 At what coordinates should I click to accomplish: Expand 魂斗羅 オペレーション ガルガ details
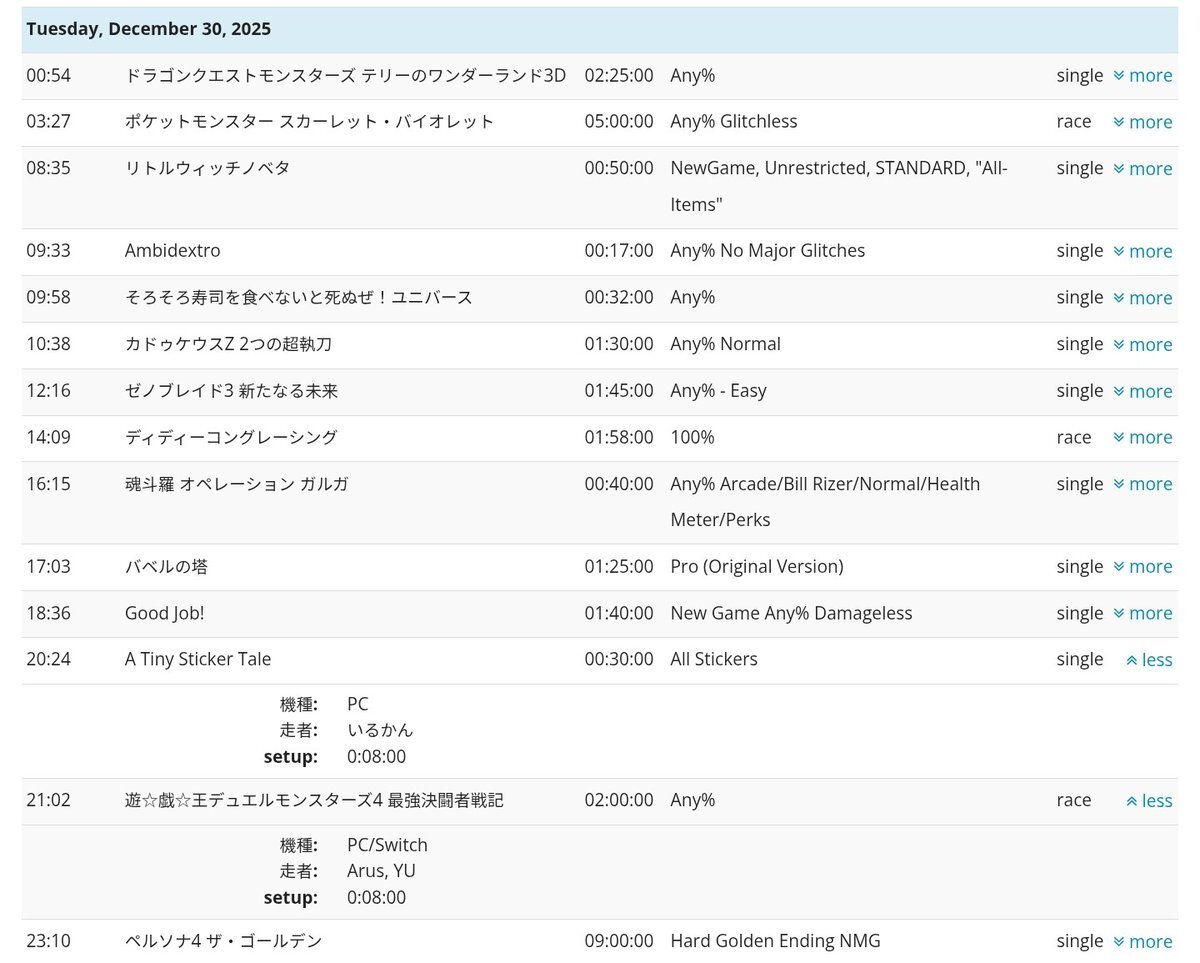pyautogui.click(x=1142, y=484)
